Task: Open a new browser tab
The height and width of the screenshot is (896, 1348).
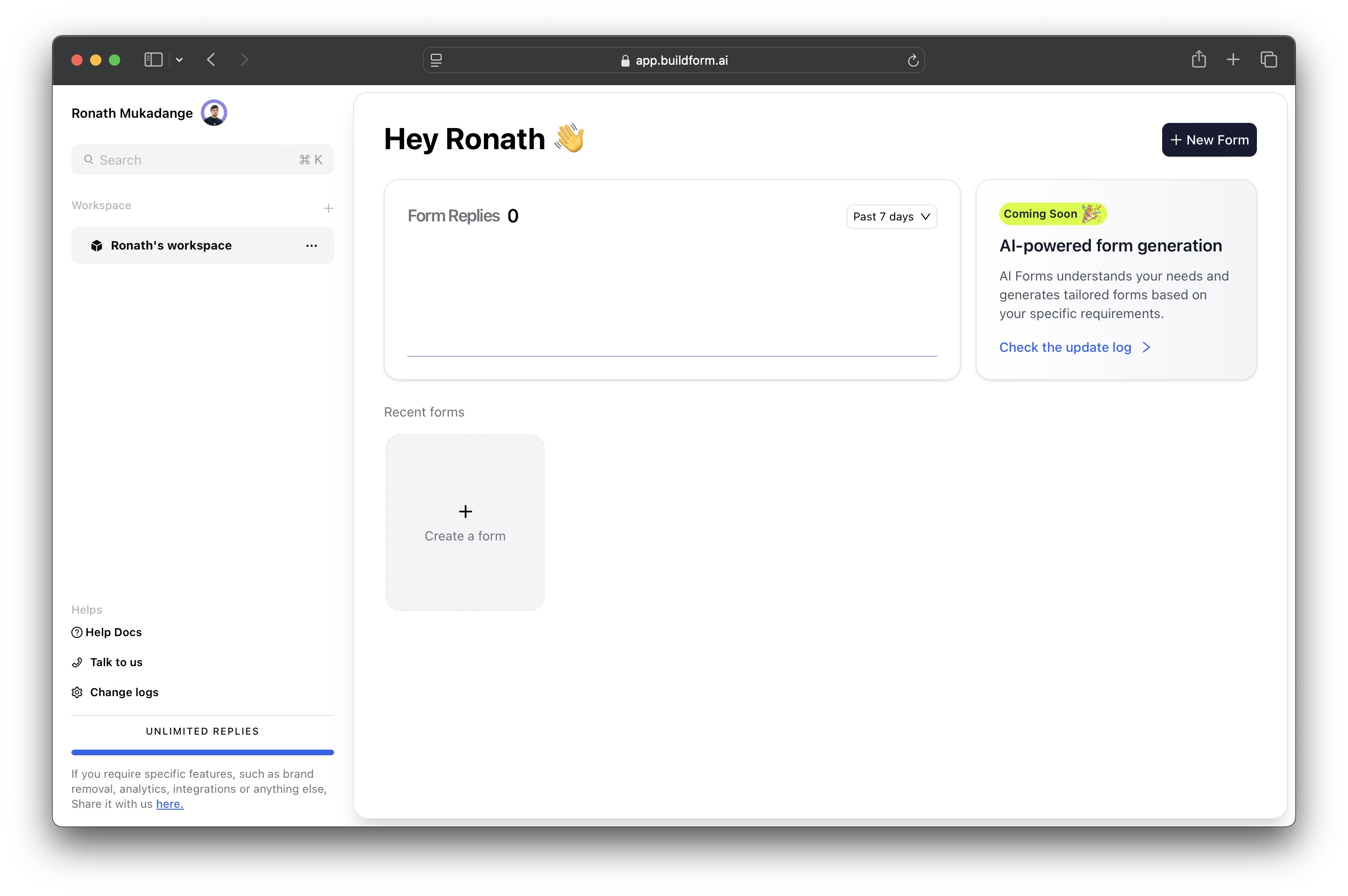Action: point(1233,60)
